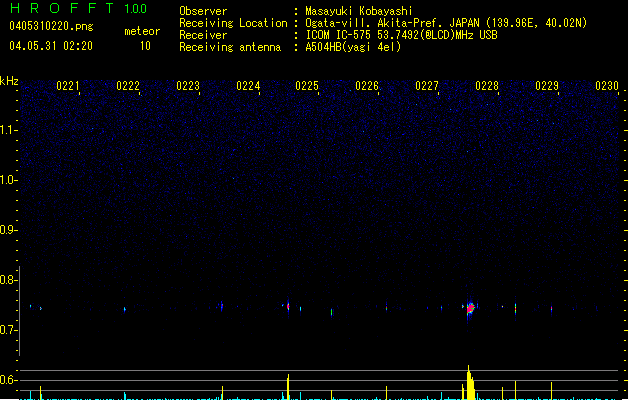629x400 pixels.
Task: Click receiver value ICOM IC-575 53.7492 MHz USB
Action: 401,35
